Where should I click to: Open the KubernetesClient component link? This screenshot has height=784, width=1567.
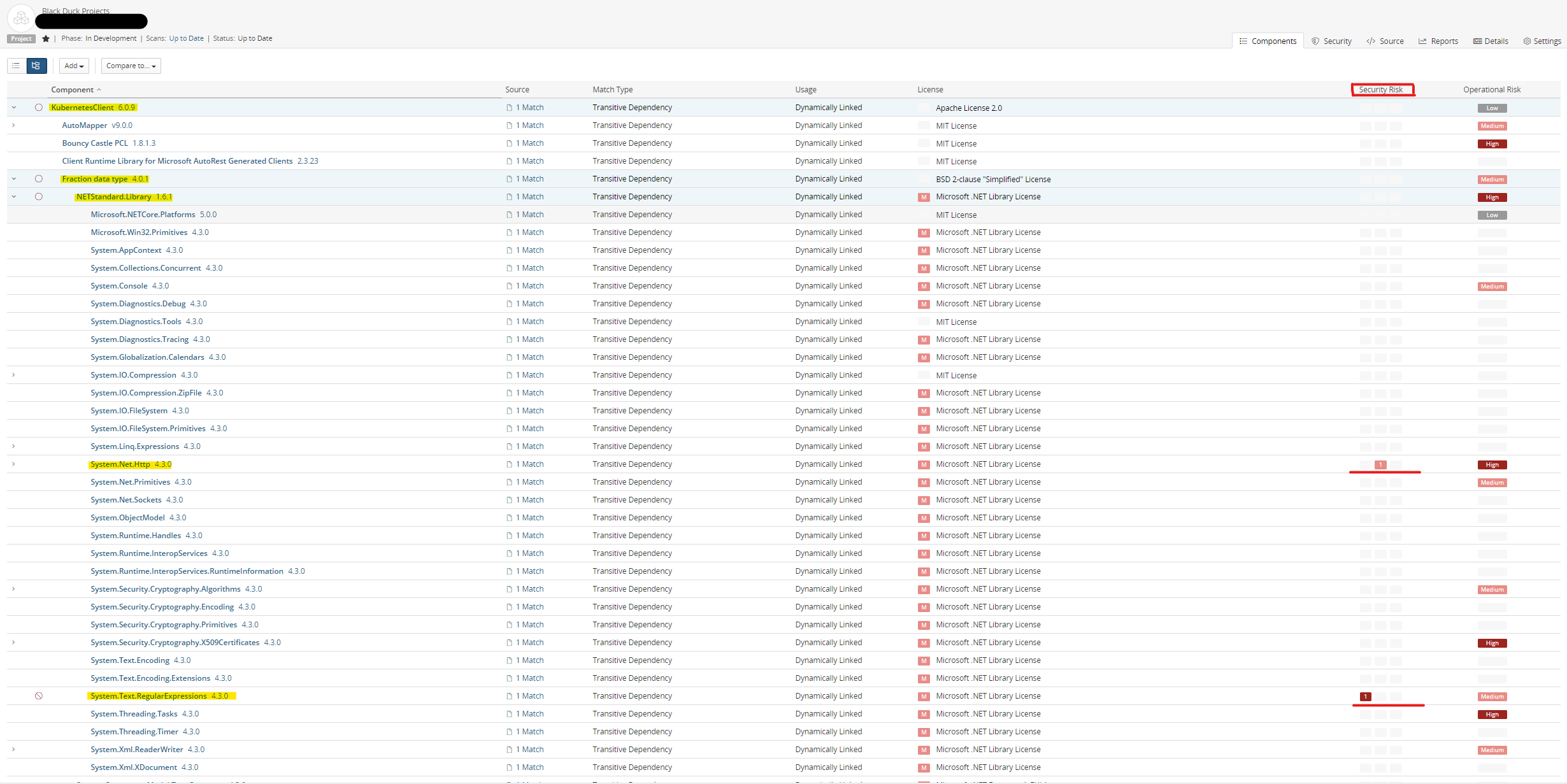point(82,108)
